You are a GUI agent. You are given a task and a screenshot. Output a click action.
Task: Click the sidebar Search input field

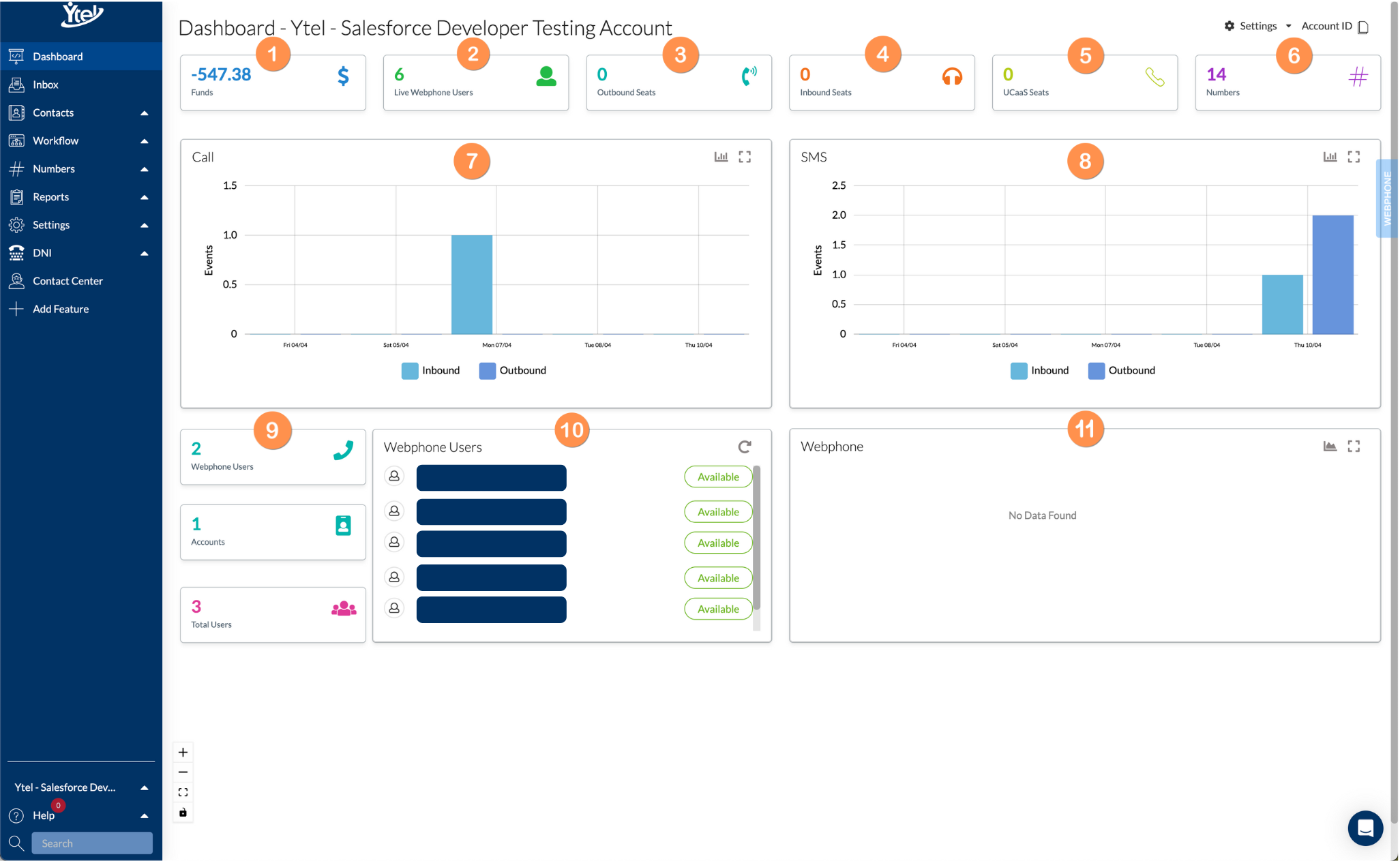[91, 843]
